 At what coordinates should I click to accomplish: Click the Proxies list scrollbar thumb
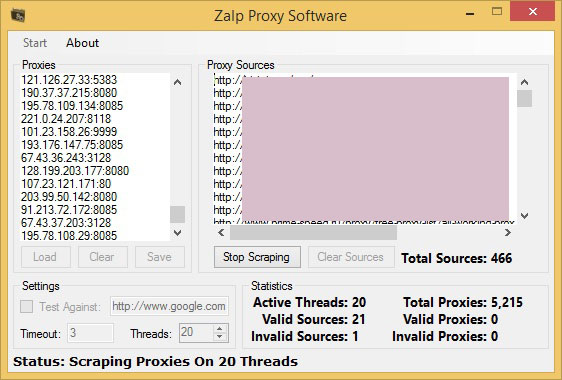coord(177,214)
